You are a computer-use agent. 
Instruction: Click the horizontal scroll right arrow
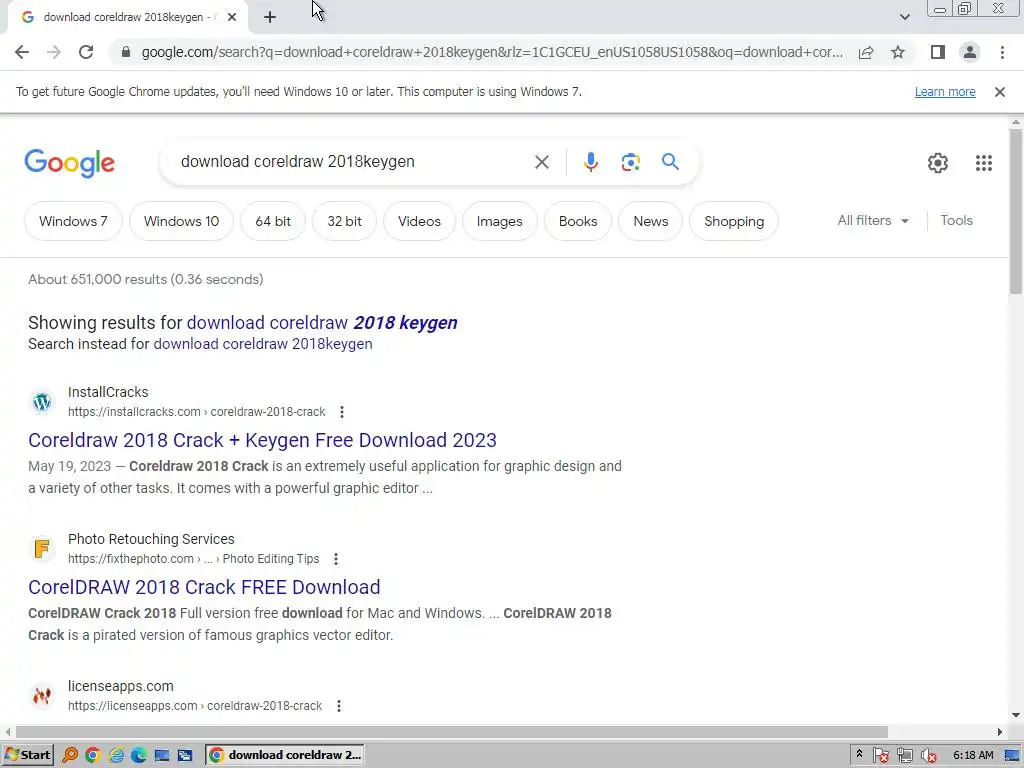(x=1000, y=732)
